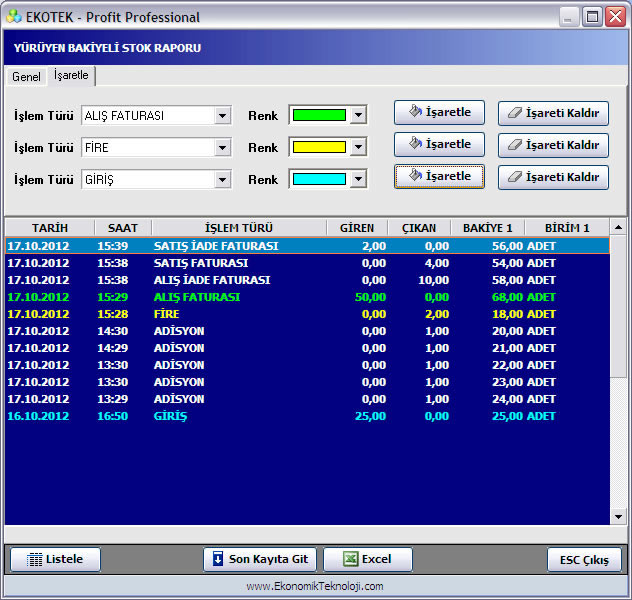632x600 pixels.
Task: Maximize the Profit Professional window
Action: (592, 17)
